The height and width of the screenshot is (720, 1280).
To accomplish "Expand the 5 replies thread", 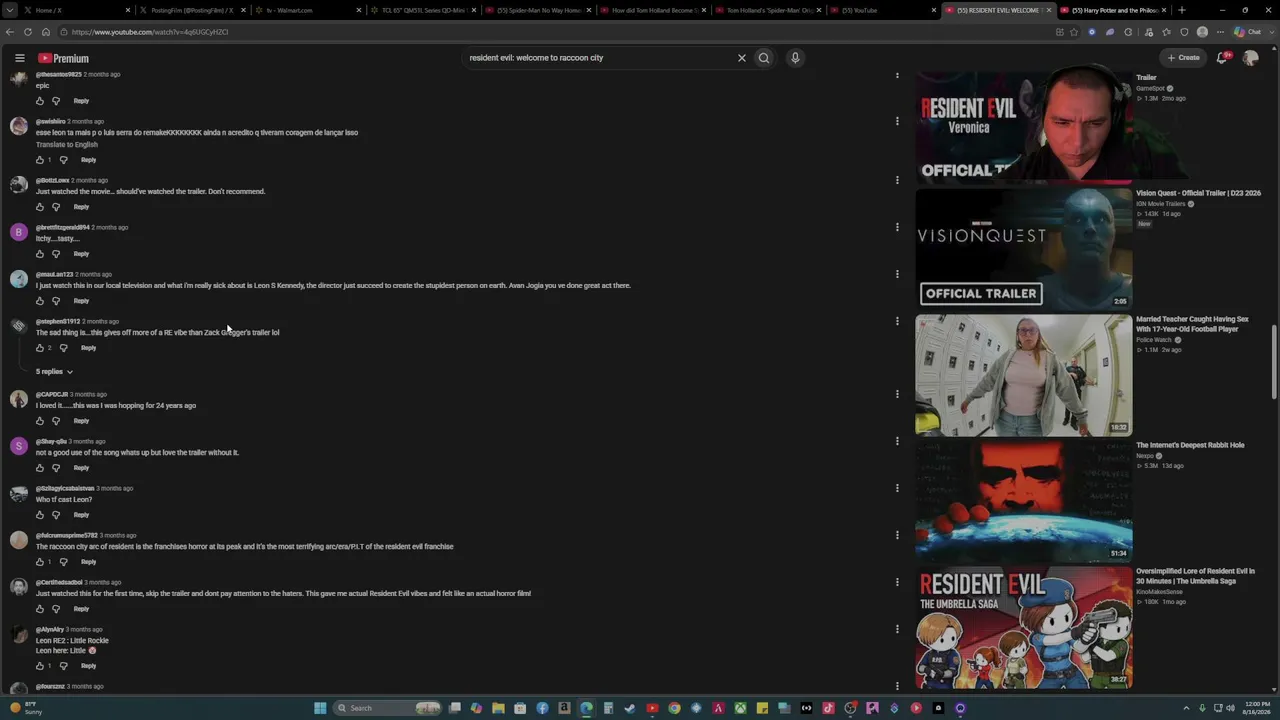I will click(55, 372).
